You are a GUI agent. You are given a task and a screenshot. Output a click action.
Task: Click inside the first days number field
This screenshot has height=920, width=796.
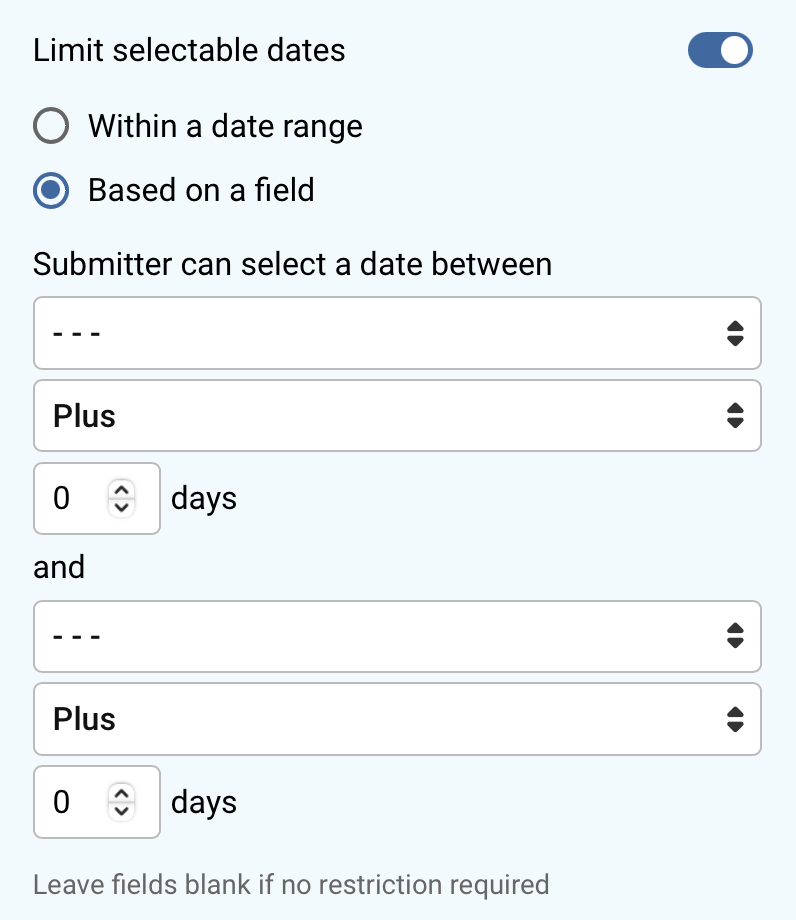click(x=70, y=498)
